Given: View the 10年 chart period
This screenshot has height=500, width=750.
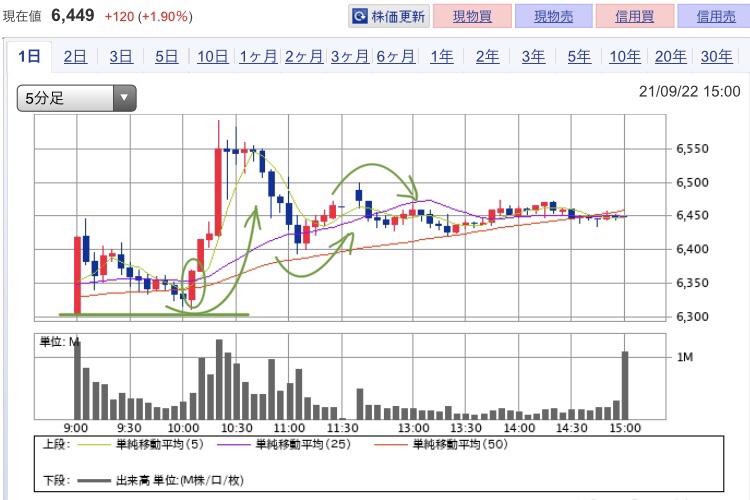Looking at the screenshot, I should point(625,56).
